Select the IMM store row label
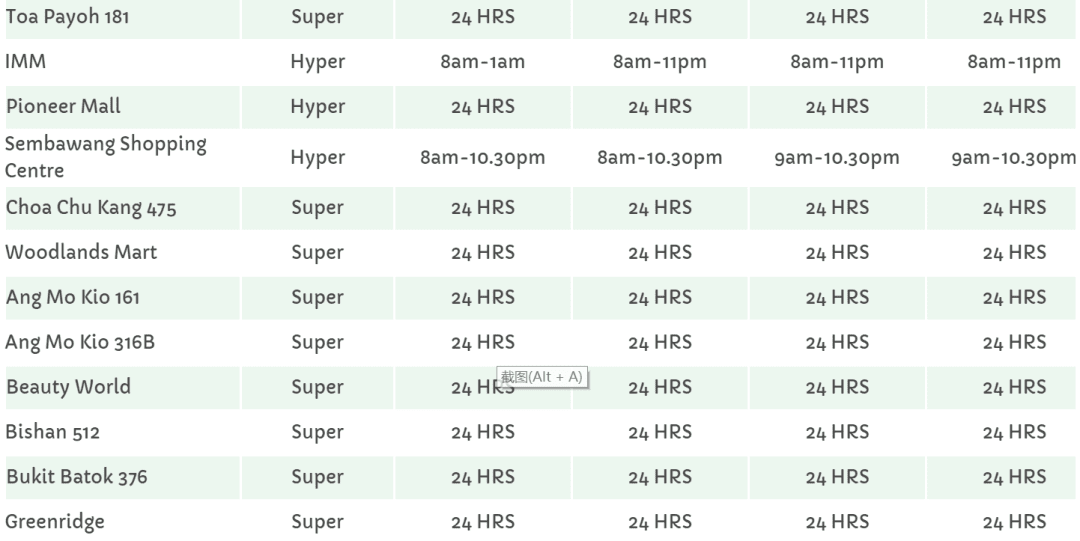Viewport: 1080px width, 541px height. 26,62
